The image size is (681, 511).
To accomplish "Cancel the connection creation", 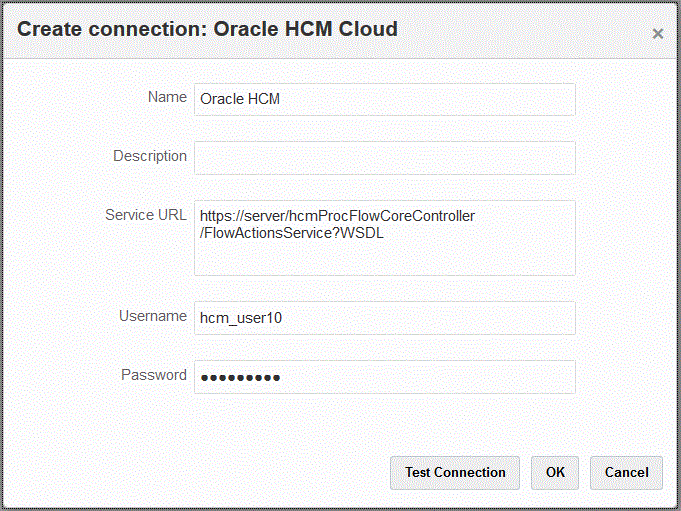I will tap(627, 473).
